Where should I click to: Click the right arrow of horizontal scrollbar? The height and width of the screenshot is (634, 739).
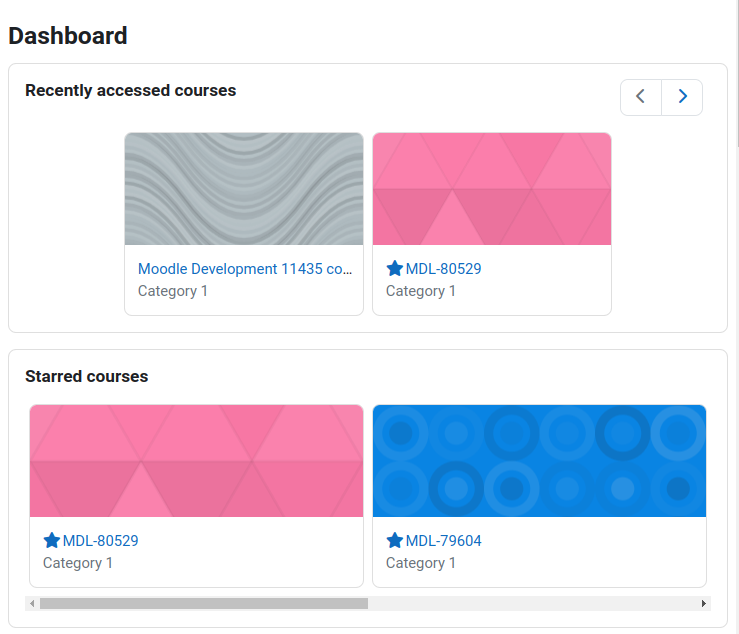704,603
